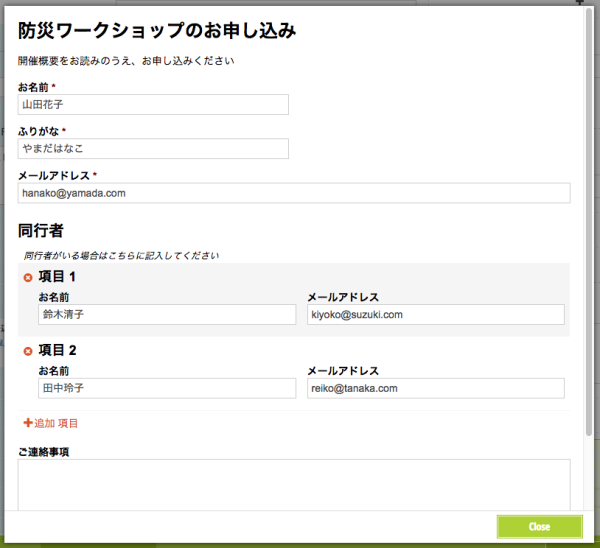The height and width of the screenshot is (548, 600).
Task: Click the 項目 1 heading
Action: point(57,277)
